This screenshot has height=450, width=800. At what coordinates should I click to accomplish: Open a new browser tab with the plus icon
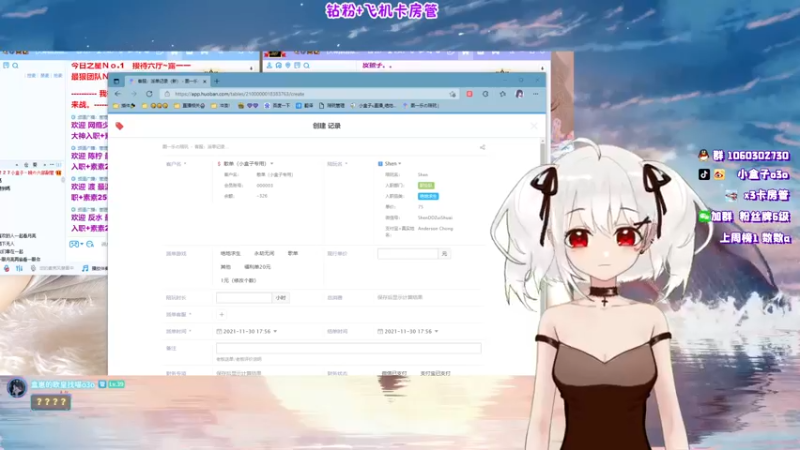pos(217,81)
